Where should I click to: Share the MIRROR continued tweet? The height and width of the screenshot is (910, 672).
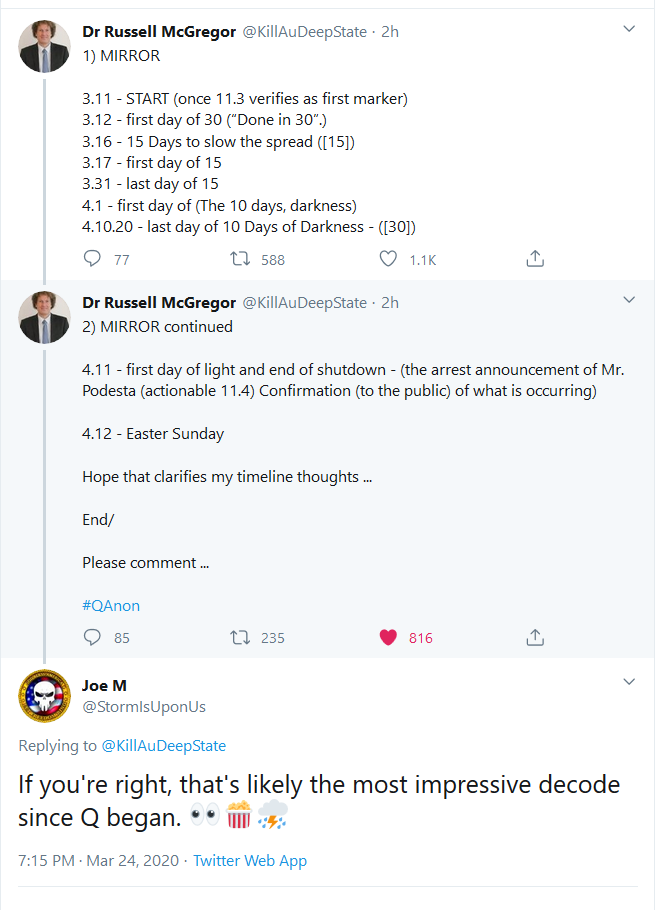(x=535, y=637)
